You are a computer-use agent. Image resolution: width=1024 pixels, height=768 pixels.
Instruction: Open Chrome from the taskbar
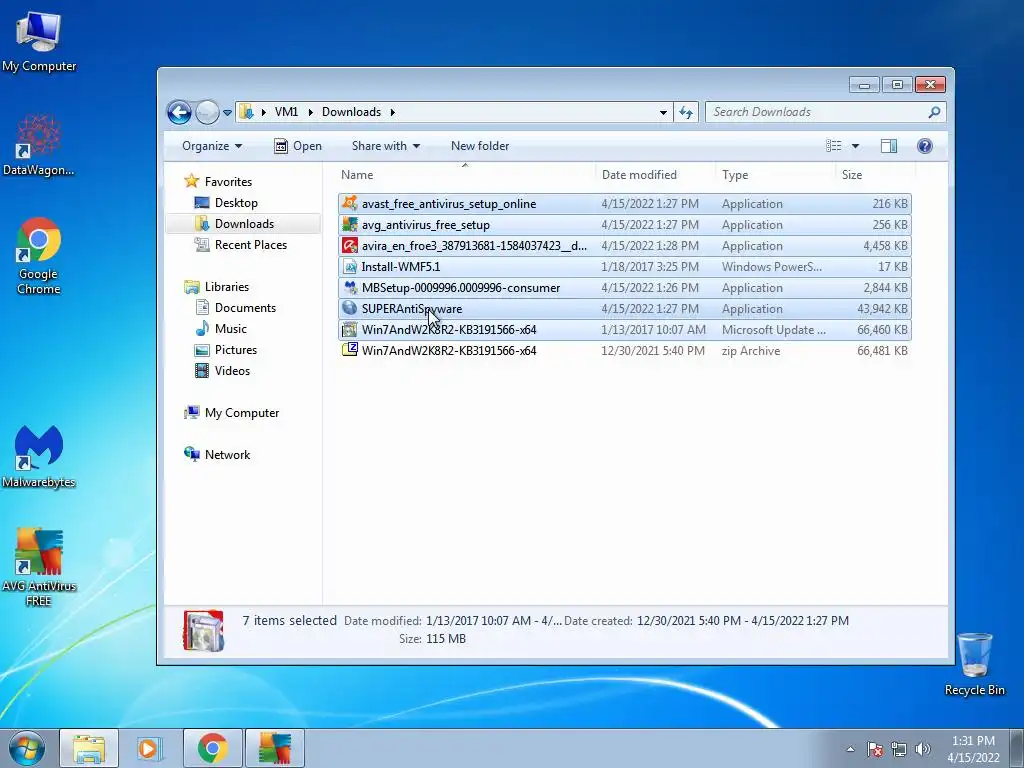(x=212, y=748)
